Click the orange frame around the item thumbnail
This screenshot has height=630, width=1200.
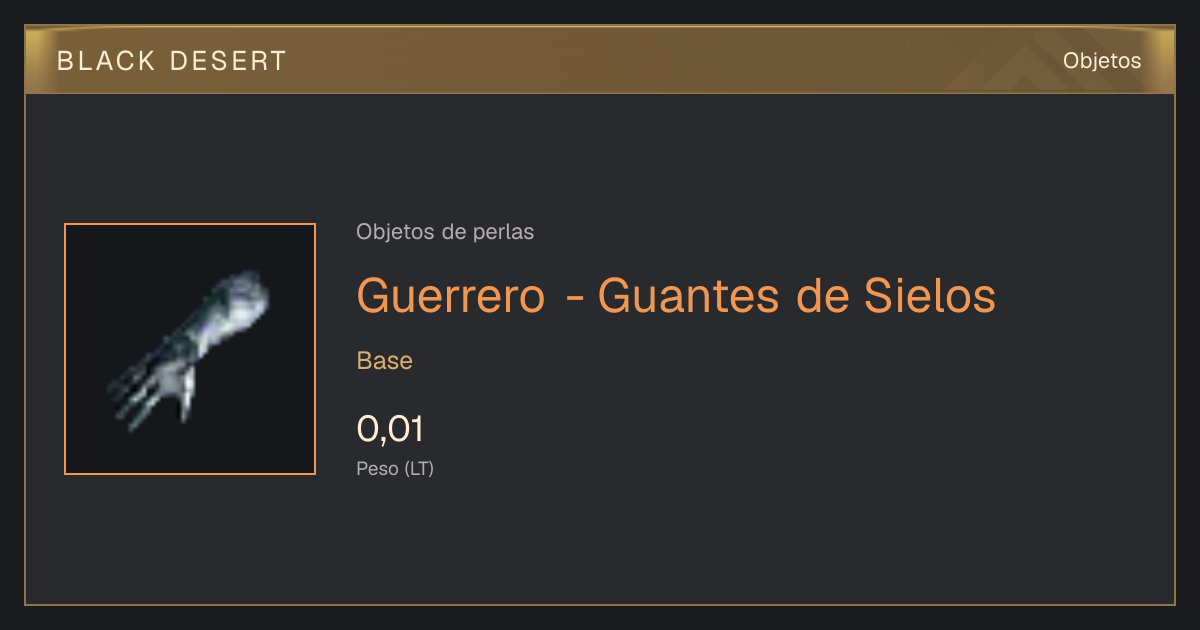tap(190, 224)
